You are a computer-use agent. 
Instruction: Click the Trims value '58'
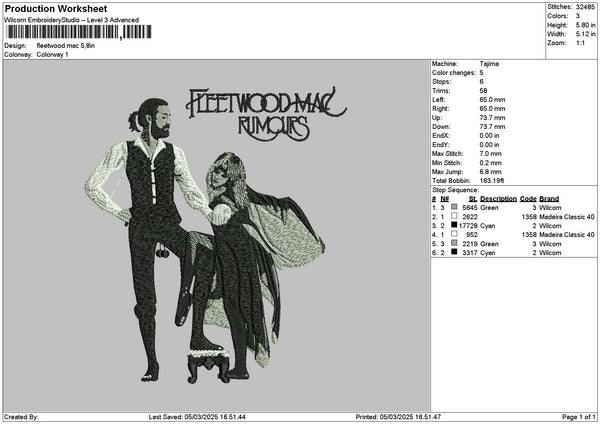(x=483, y=91)
